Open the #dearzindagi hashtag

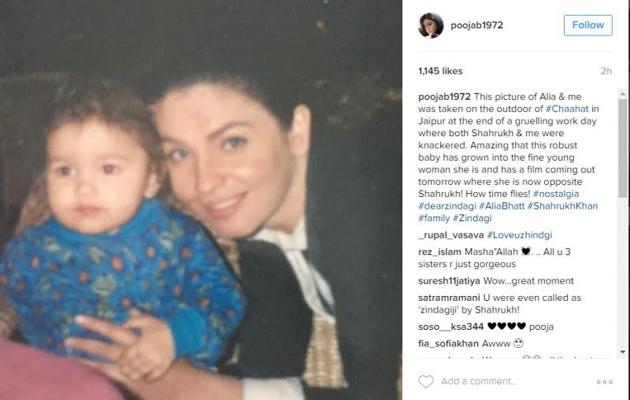(447, 206)
